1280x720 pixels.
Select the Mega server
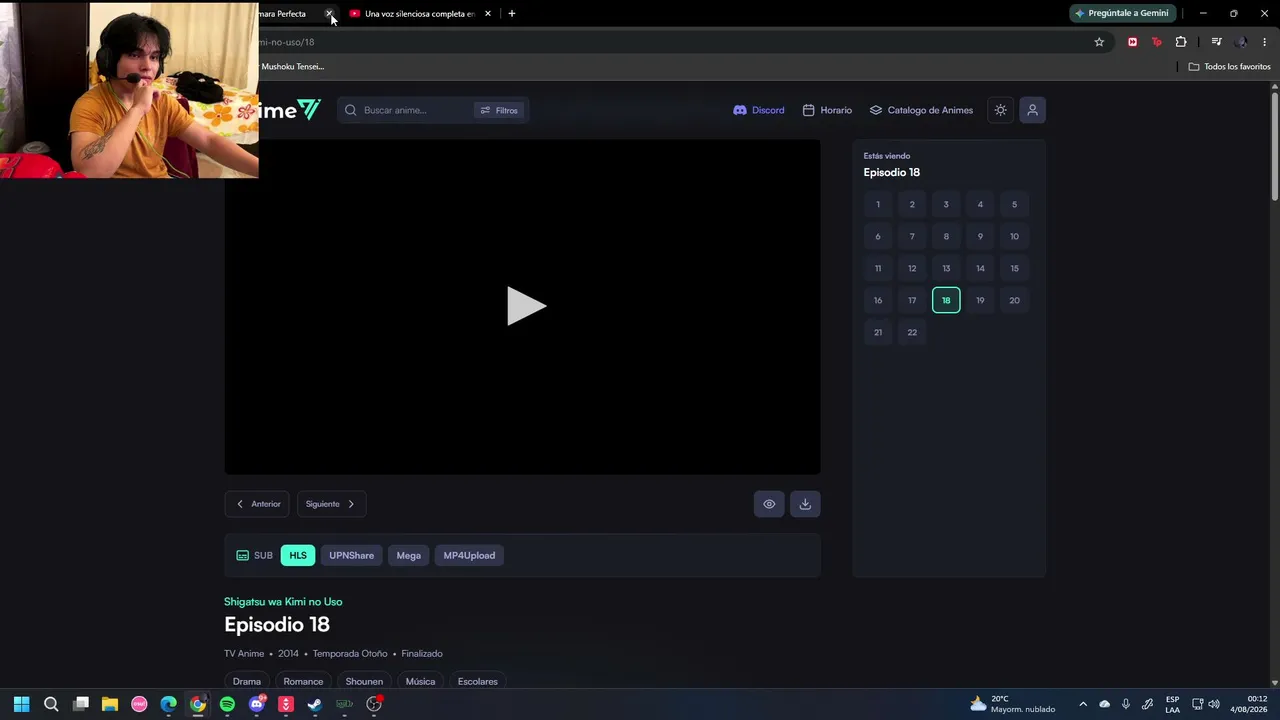(x=408, y=555)
